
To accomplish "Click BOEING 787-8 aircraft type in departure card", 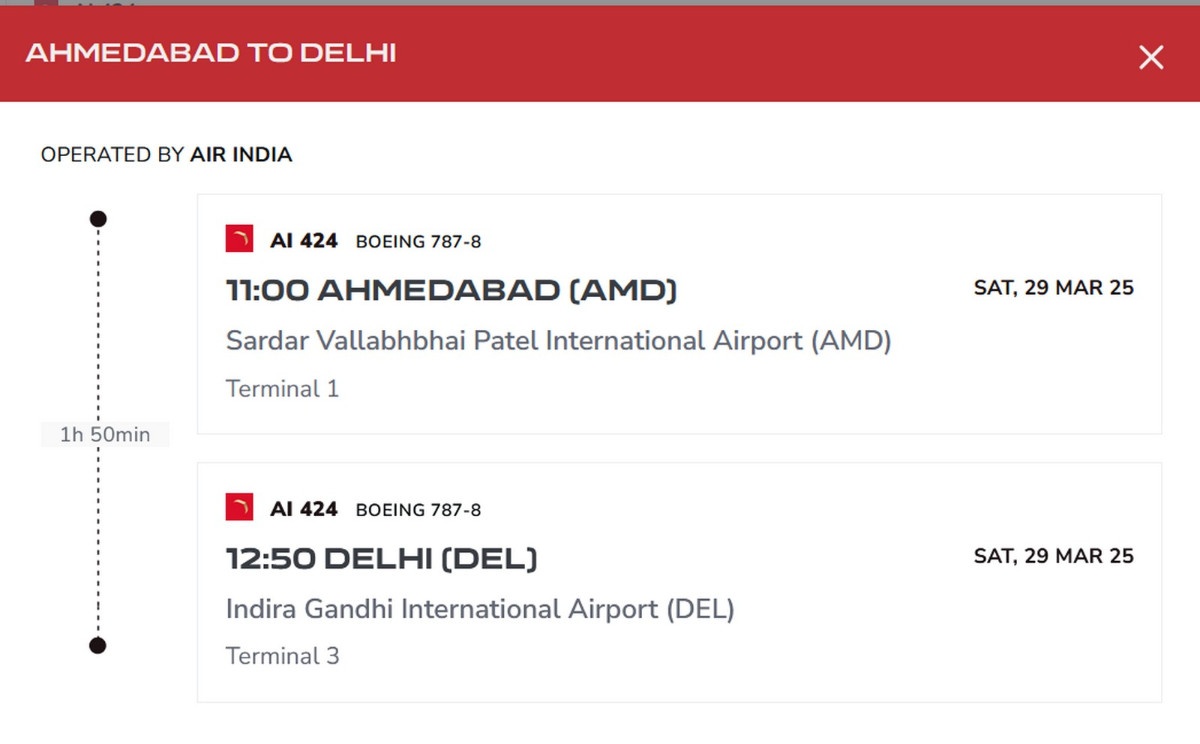I will 418,242.
